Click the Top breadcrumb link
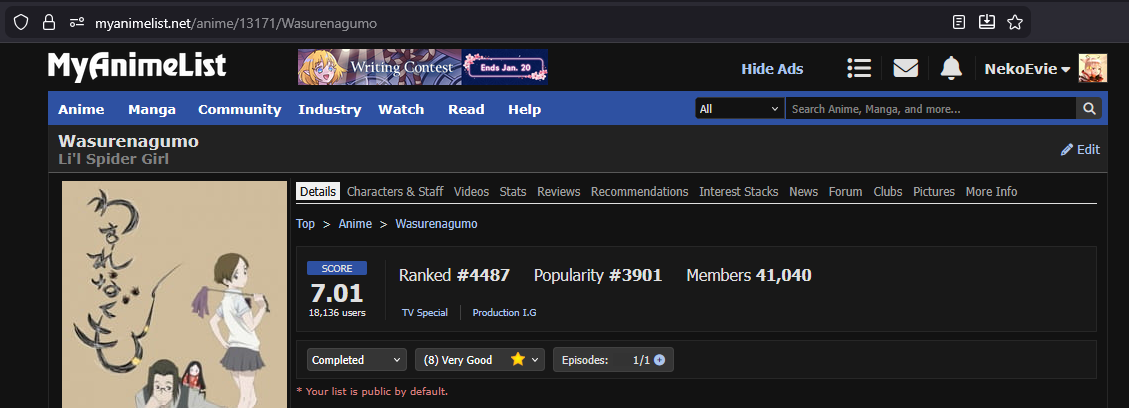The image size is (1129, 408). (305, 224)
